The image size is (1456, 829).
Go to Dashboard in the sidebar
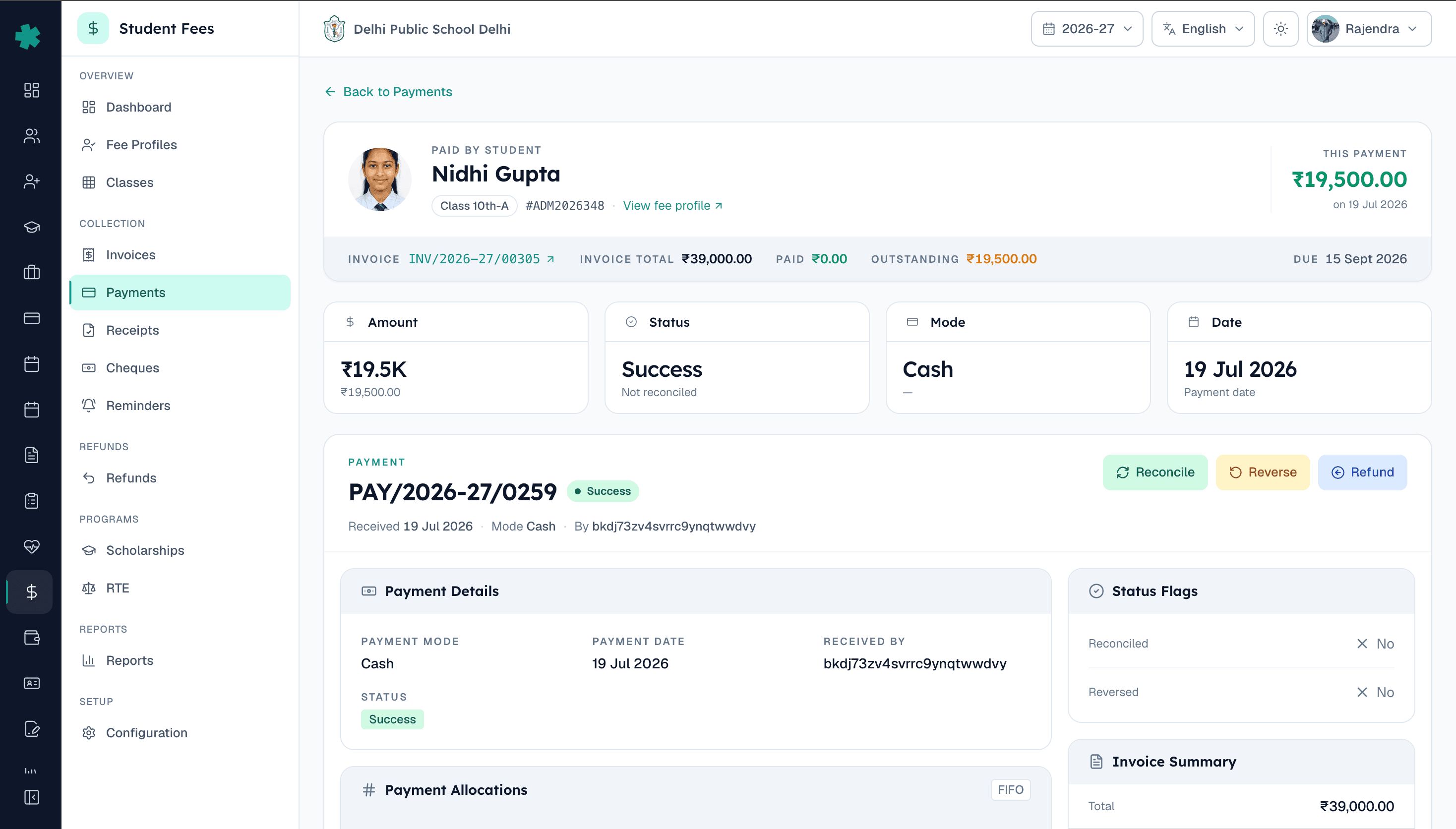[180, 107]
